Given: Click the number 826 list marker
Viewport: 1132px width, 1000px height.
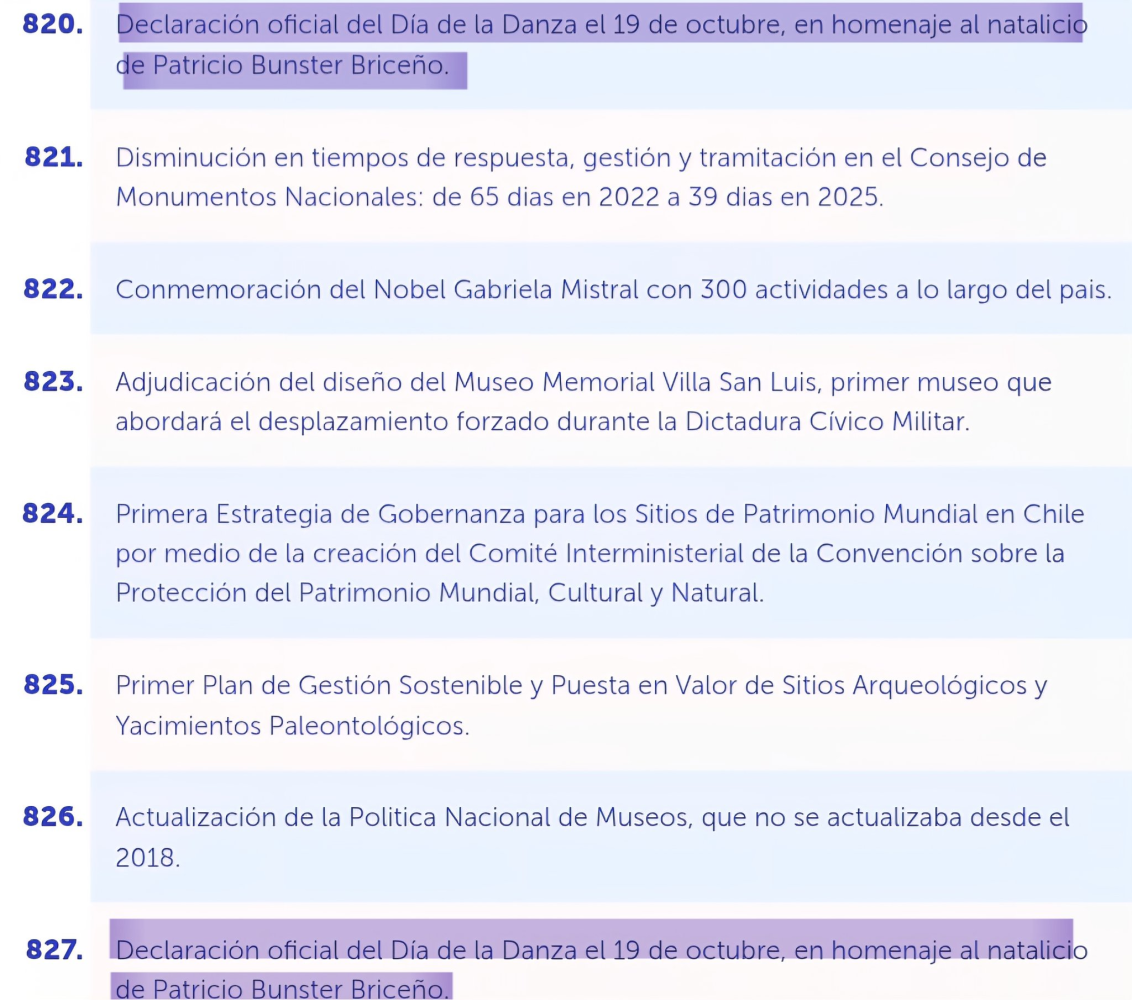Looking at the screenshot, I should (x=52, y=817).
